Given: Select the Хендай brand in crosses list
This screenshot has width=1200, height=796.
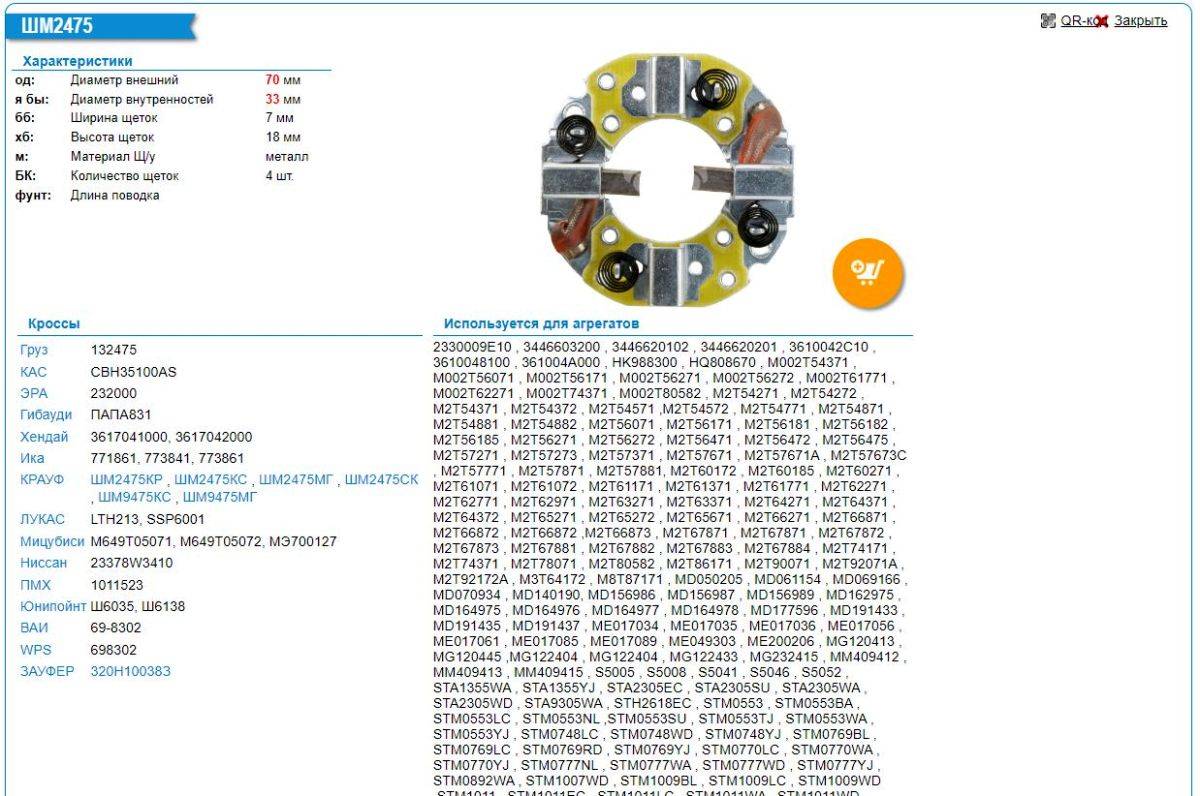Looking at the screenshot, I should pyautogui.click(x=44, y=437).
